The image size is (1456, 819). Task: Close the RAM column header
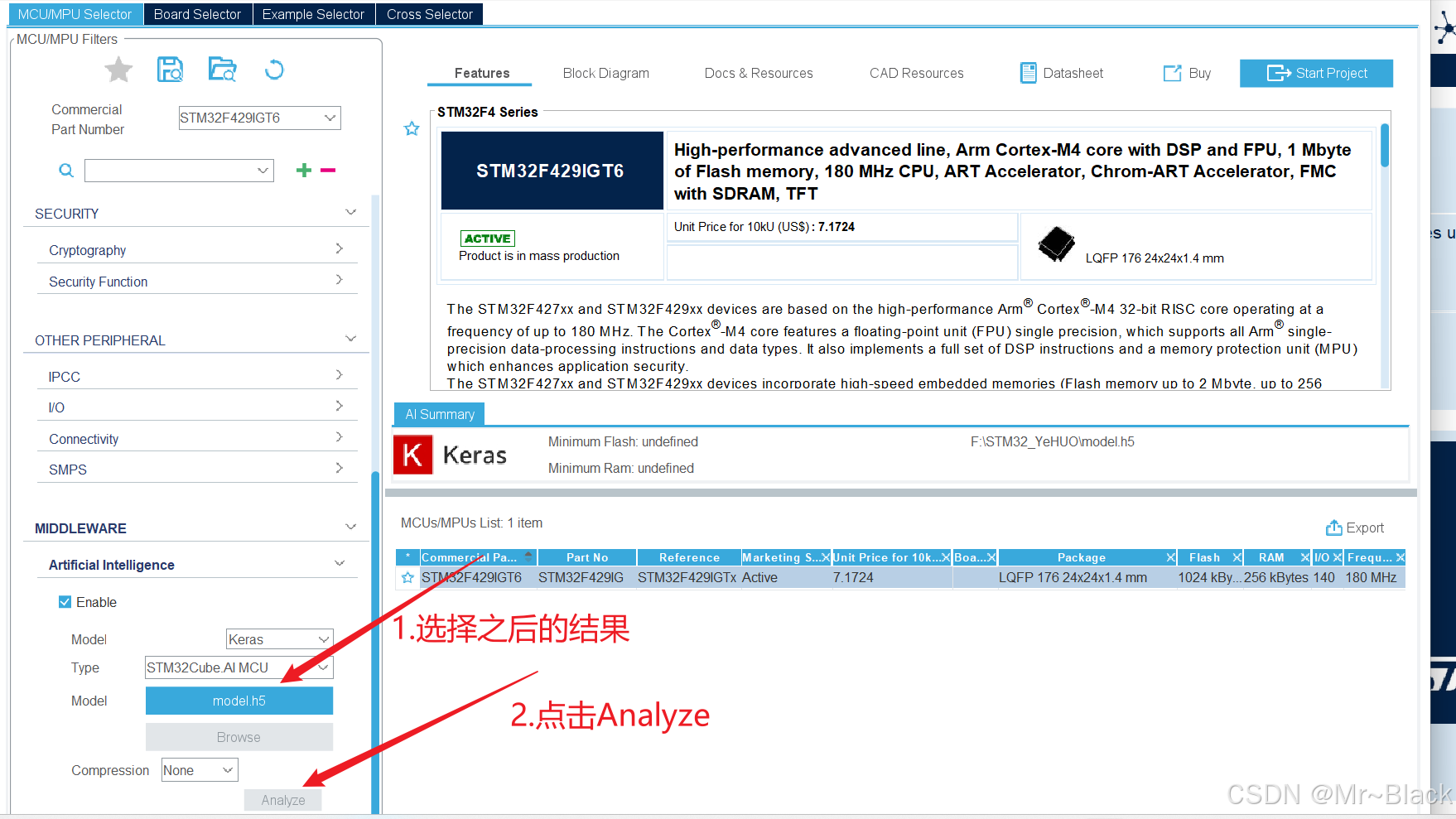coord(1304,557)
